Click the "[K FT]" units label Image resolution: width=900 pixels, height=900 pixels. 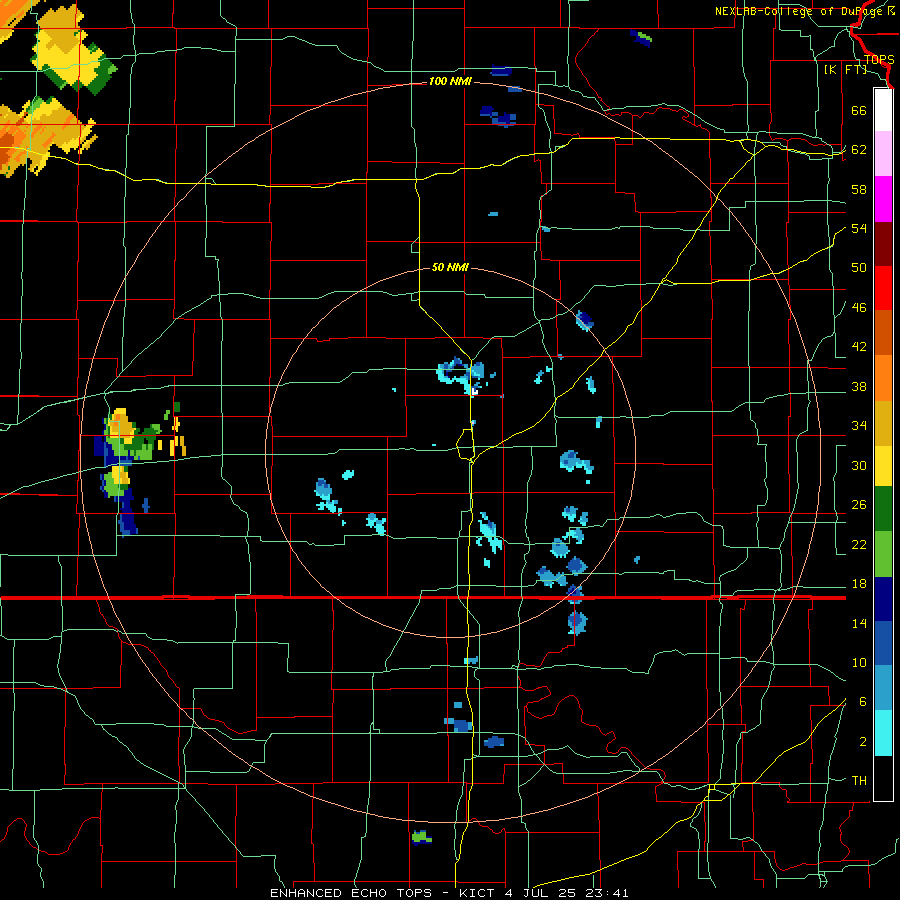tap(845, 69)
